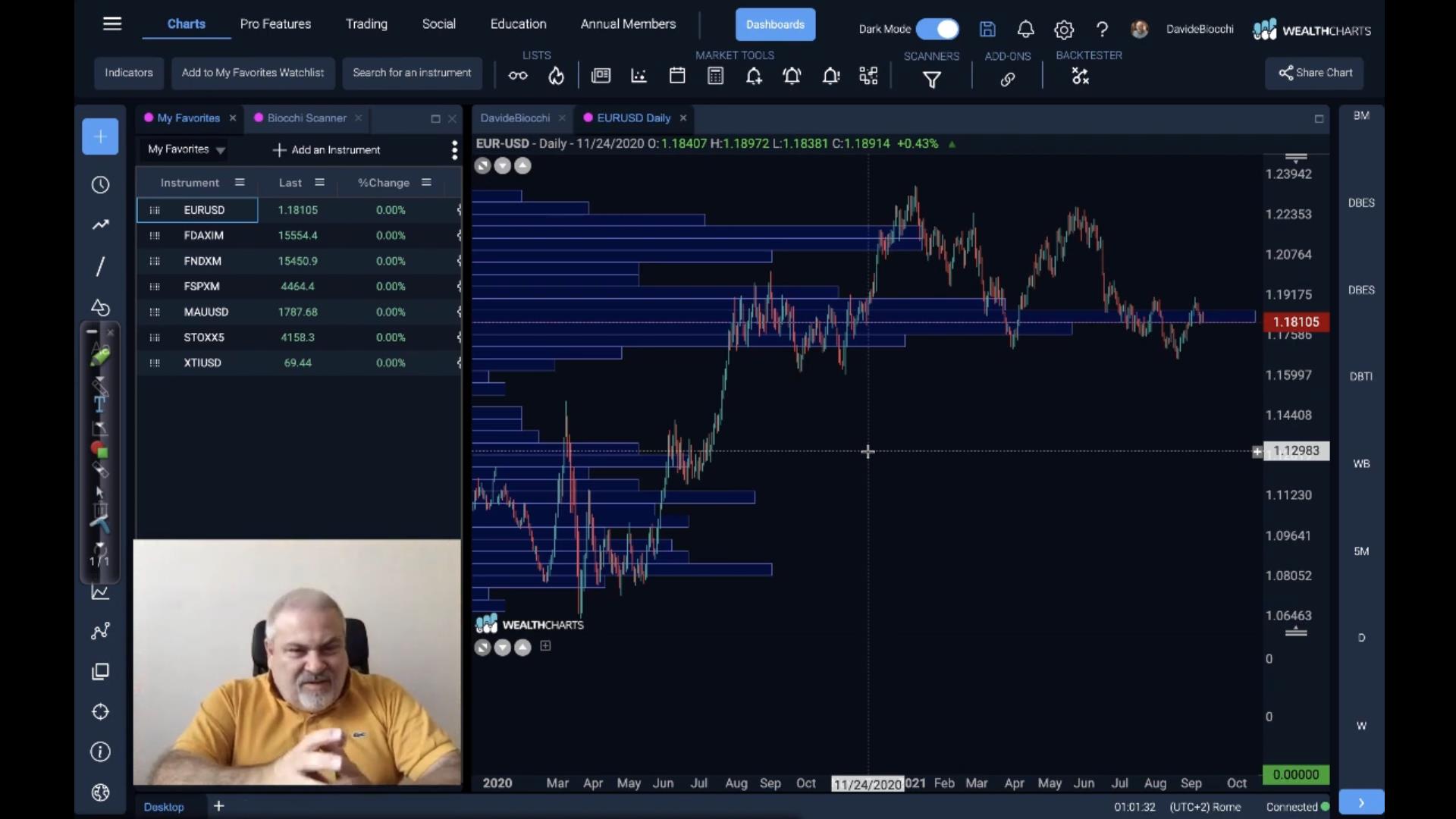Click Search for an instrument field
This screenshot has height=819, width=1456.
[x=412, y=73]
